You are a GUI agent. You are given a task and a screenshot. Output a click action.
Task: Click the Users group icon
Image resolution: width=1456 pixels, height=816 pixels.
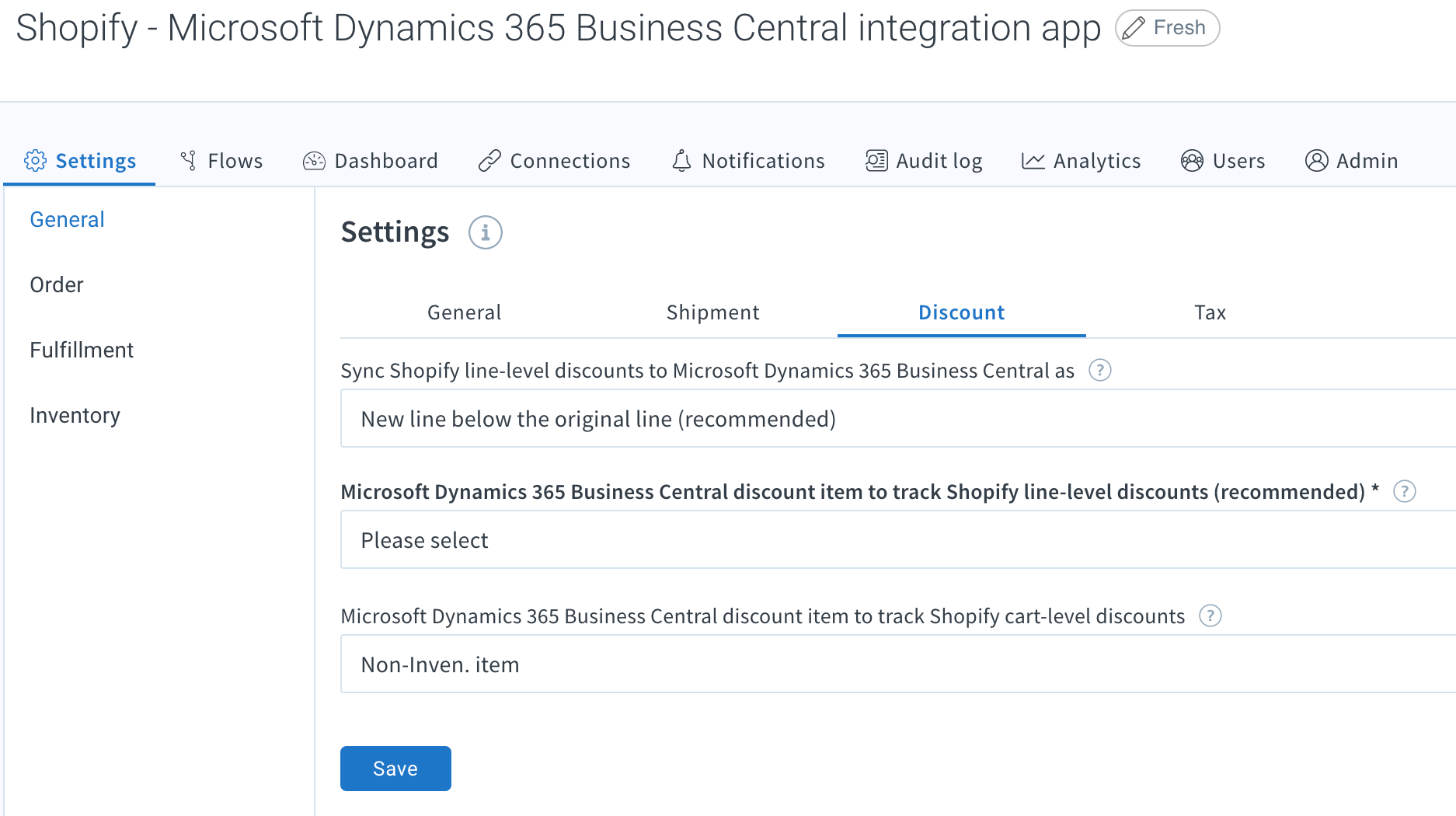pyautogui.click(x=1192, y=161)
